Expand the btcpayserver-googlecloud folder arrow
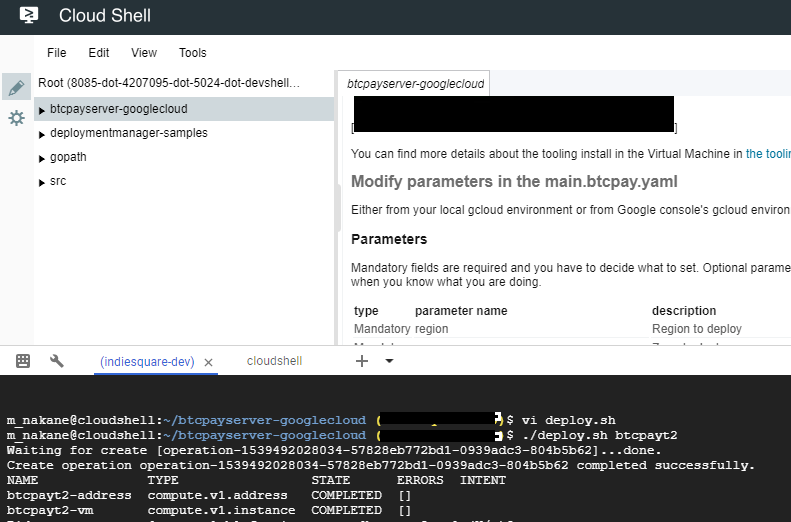 pos(42,110)
